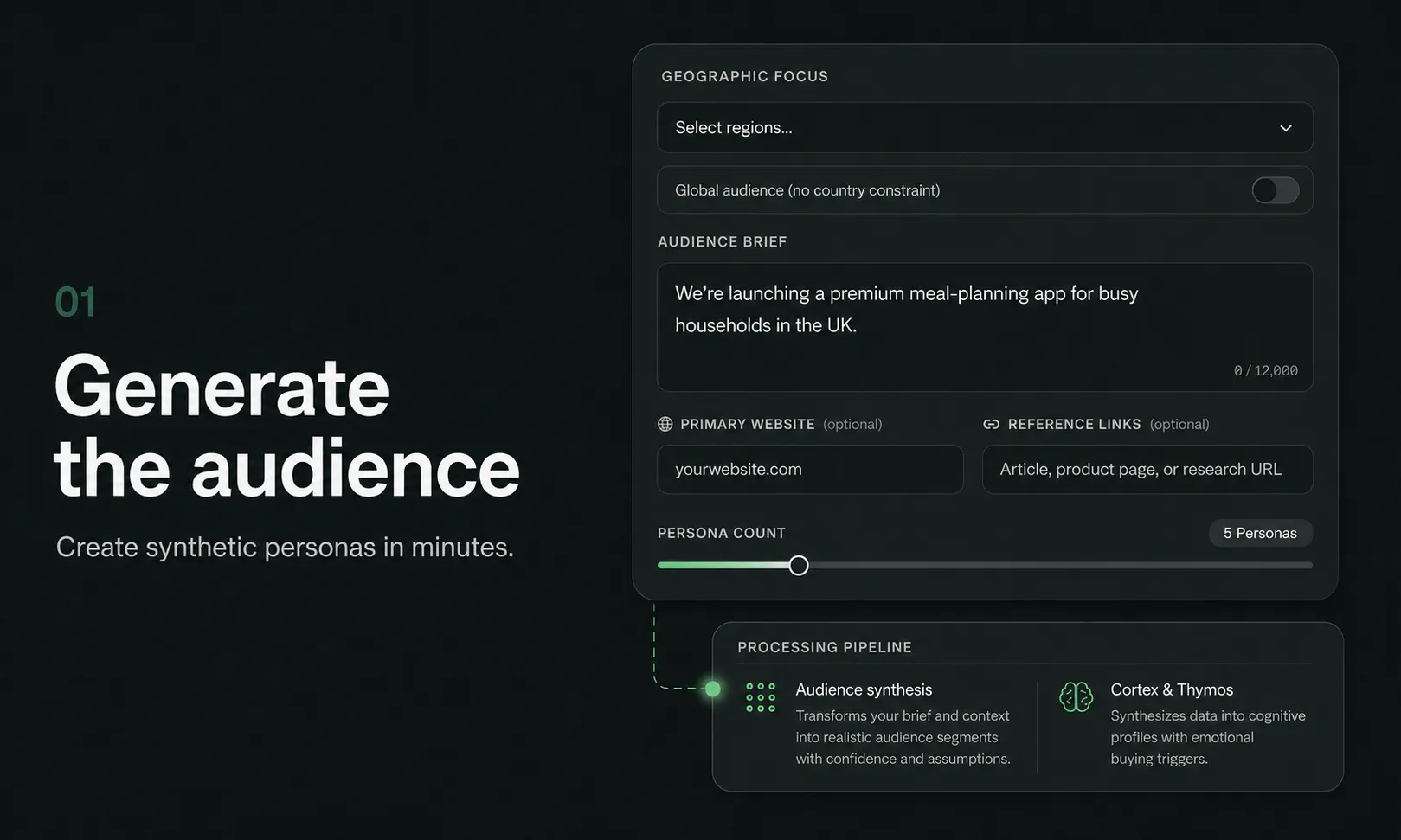The width and height of the screenshot is (1401, 840).
Task: Click the Processing Pipeline heading
Action: pyautogui.click(x=825, y=647)
